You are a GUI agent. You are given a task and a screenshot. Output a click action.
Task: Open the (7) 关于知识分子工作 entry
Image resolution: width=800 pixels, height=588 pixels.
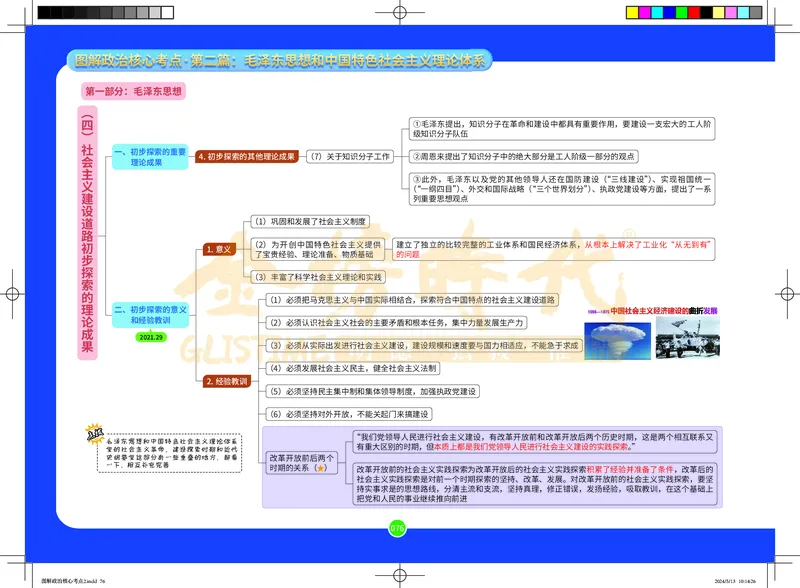tap(349, 155)
